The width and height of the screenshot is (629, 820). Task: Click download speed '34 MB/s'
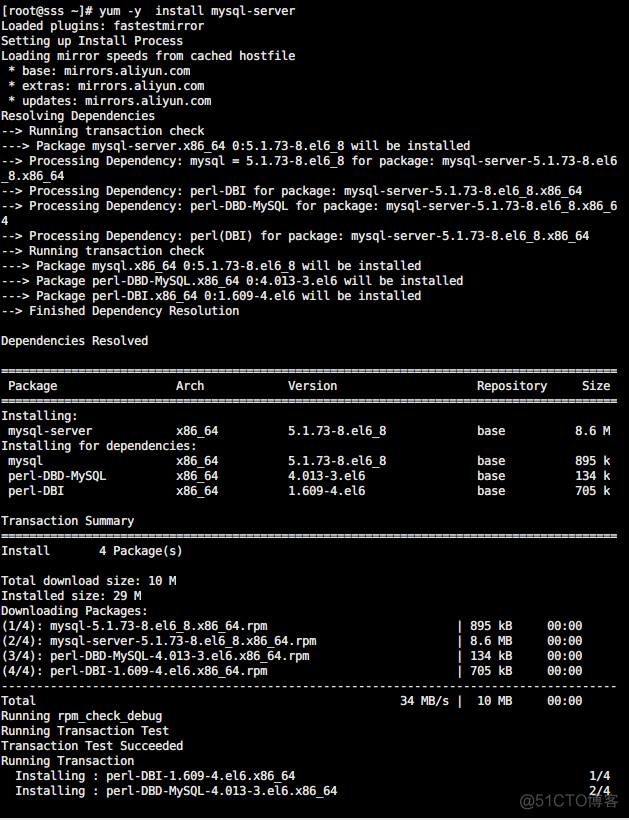pyautogui.click(x=424, y=701)
